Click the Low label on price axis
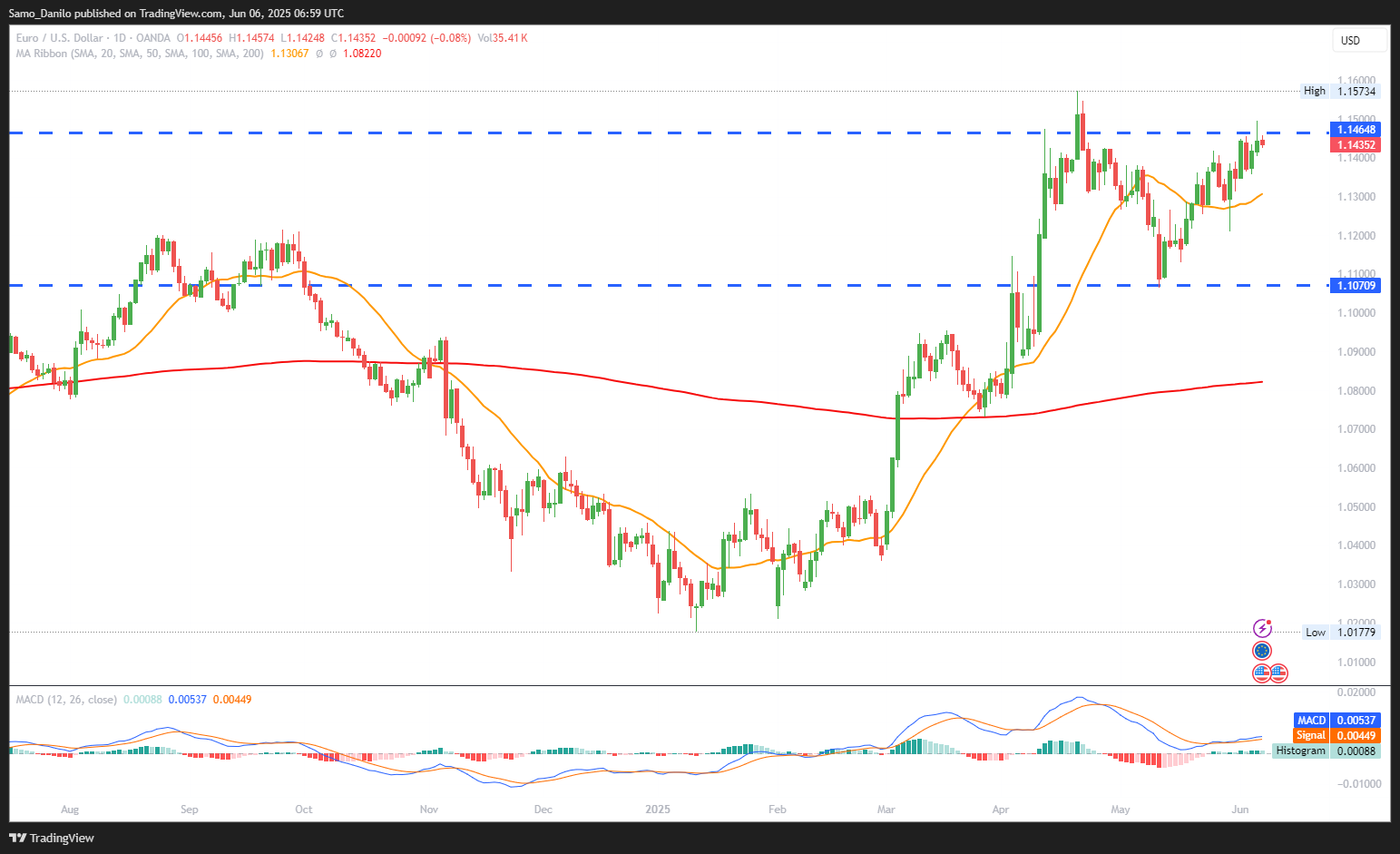This screenshot has height=854, width=1400. (1316, 633)
